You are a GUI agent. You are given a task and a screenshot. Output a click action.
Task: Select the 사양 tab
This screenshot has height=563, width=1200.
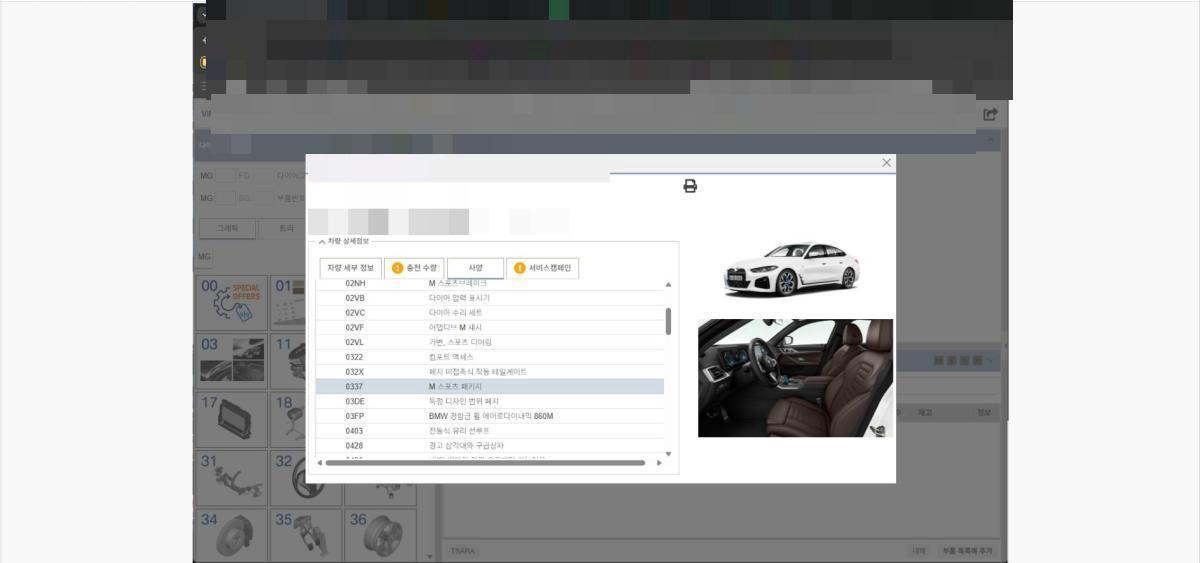[475, 268]
